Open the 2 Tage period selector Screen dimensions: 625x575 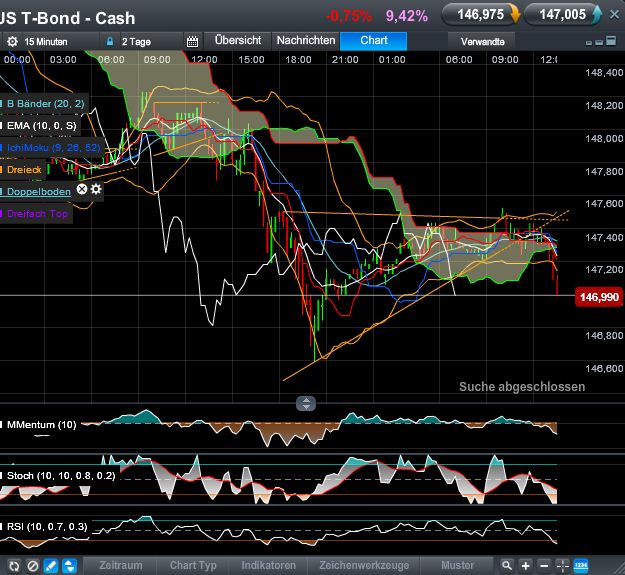tap(136, 41)
